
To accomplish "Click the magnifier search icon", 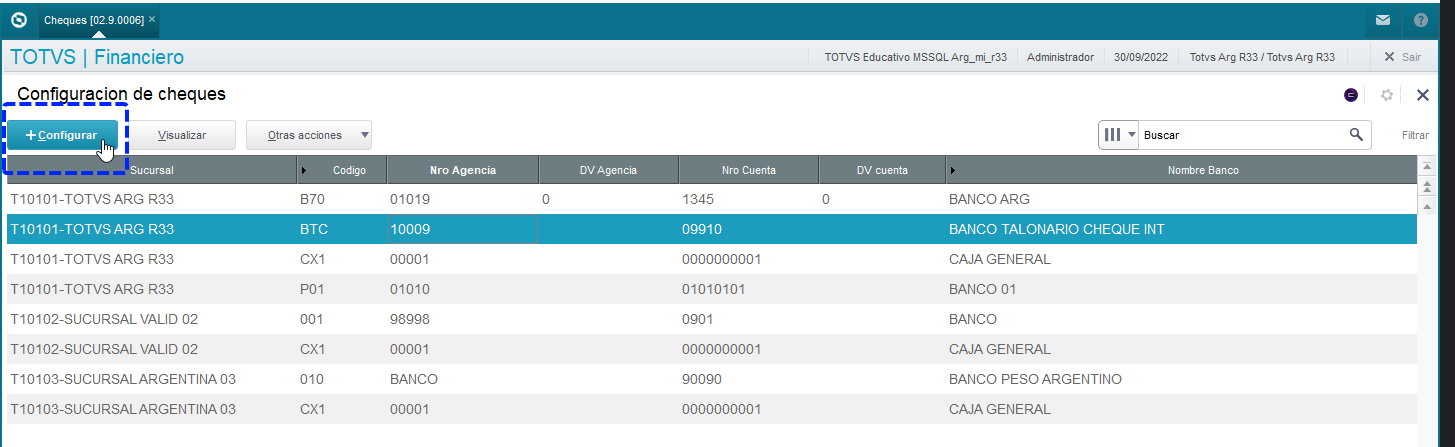I will [1356, 134].
